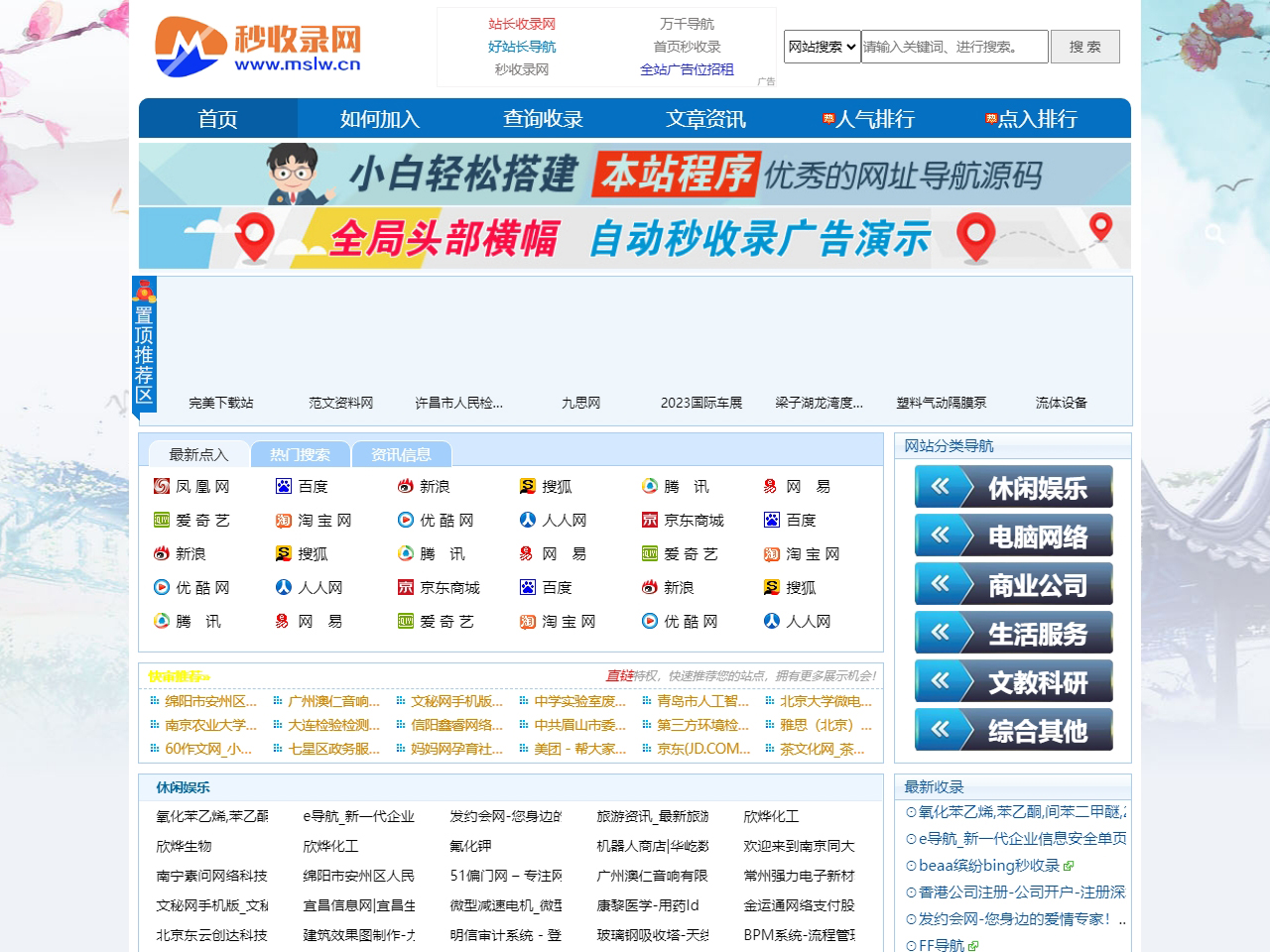This screenshot has width=1270, height=952.
Task: Click the 置顶推荐区 medal icon
Action: tap(145, 291)
